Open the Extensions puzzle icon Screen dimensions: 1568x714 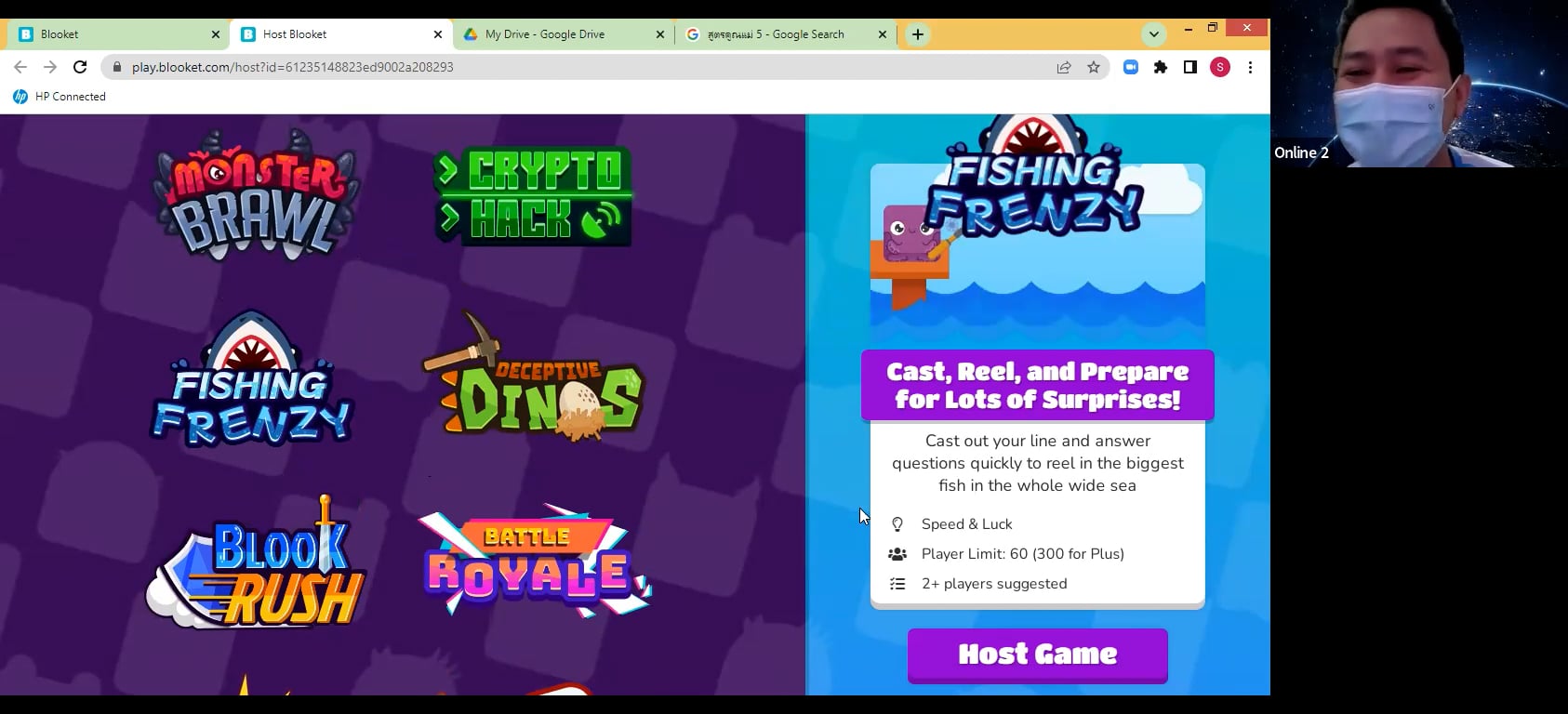(1161, 67)
